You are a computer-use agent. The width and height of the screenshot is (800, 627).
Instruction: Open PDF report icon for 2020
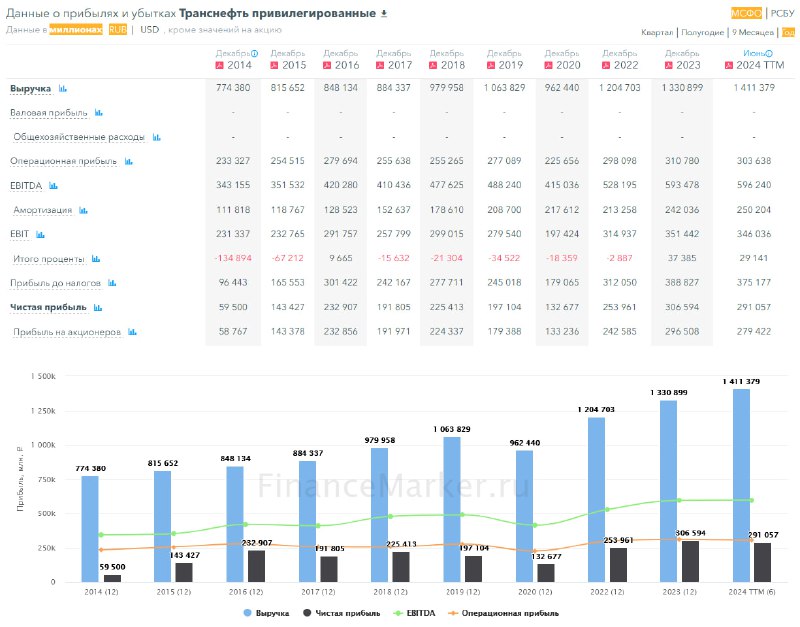[x=548, y=65]
